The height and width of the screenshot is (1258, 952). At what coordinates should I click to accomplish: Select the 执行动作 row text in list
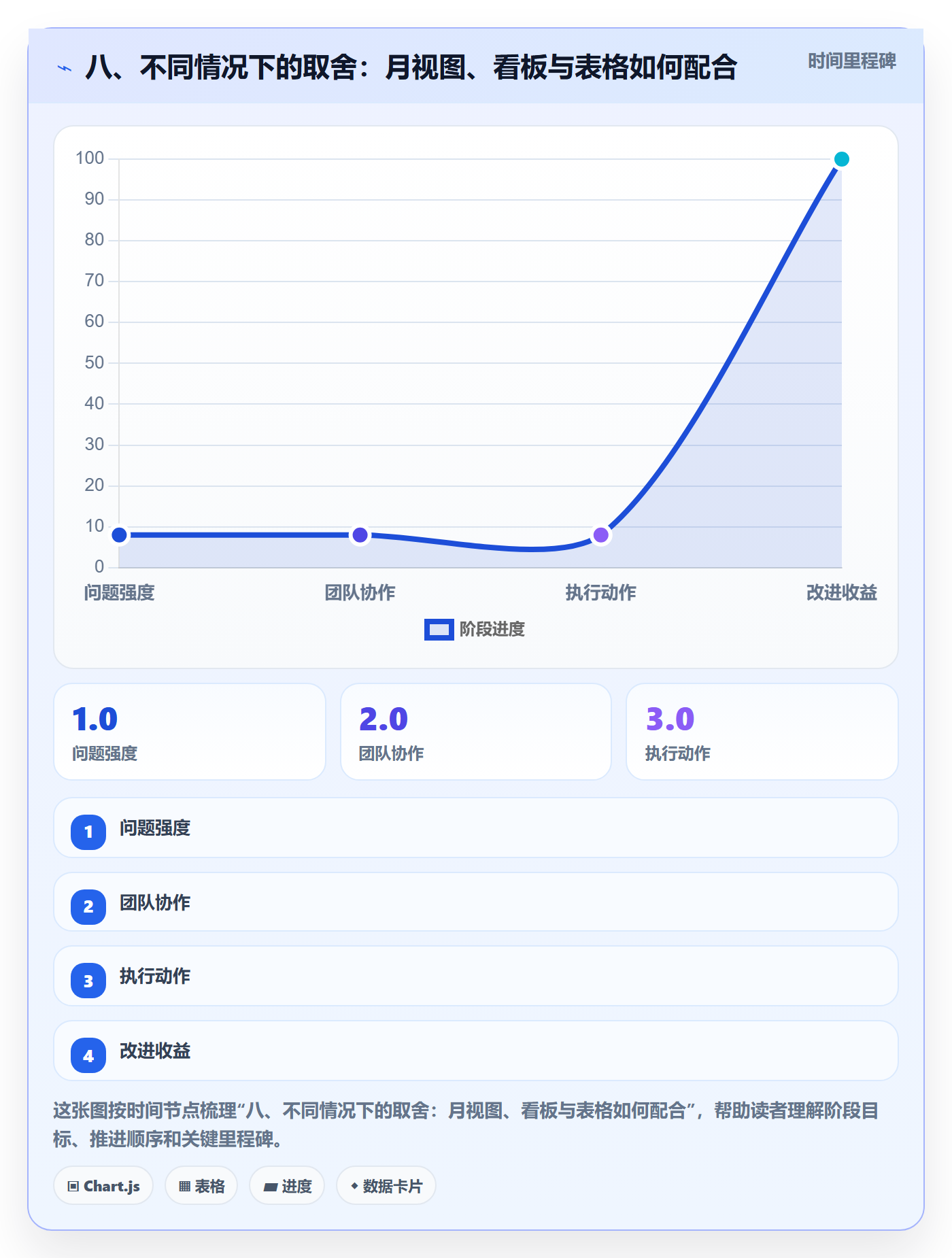click(155, 976)
